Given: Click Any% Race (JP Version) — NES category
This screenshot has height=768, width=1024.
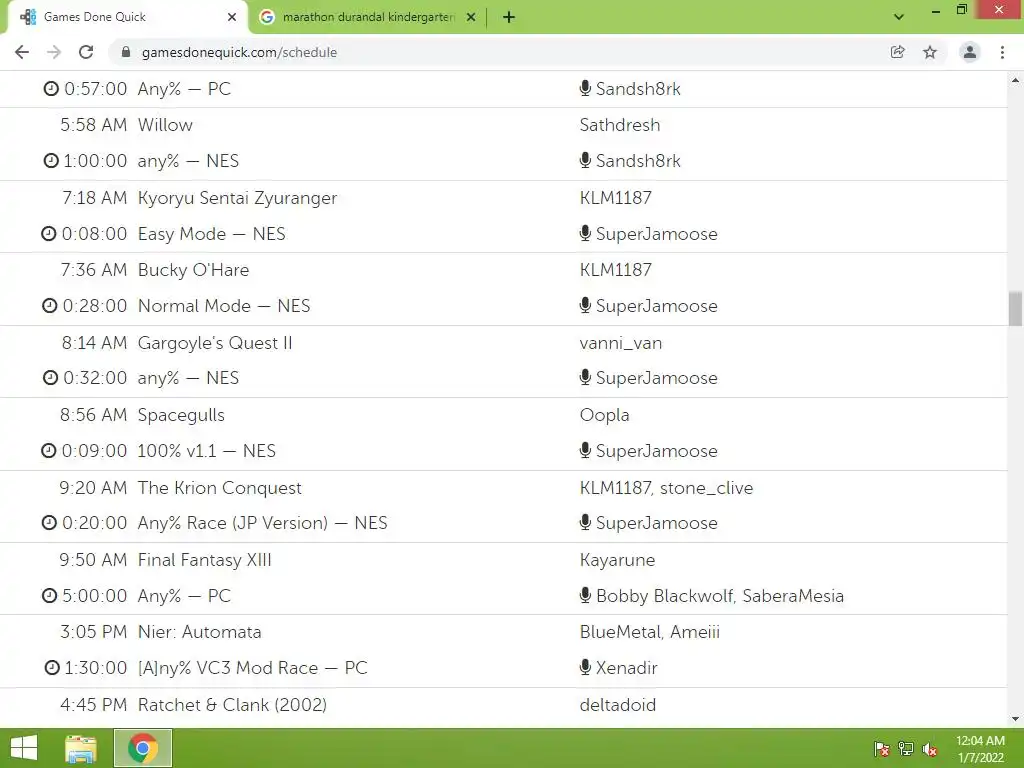Looking at the screenshot, I should 263,523.
